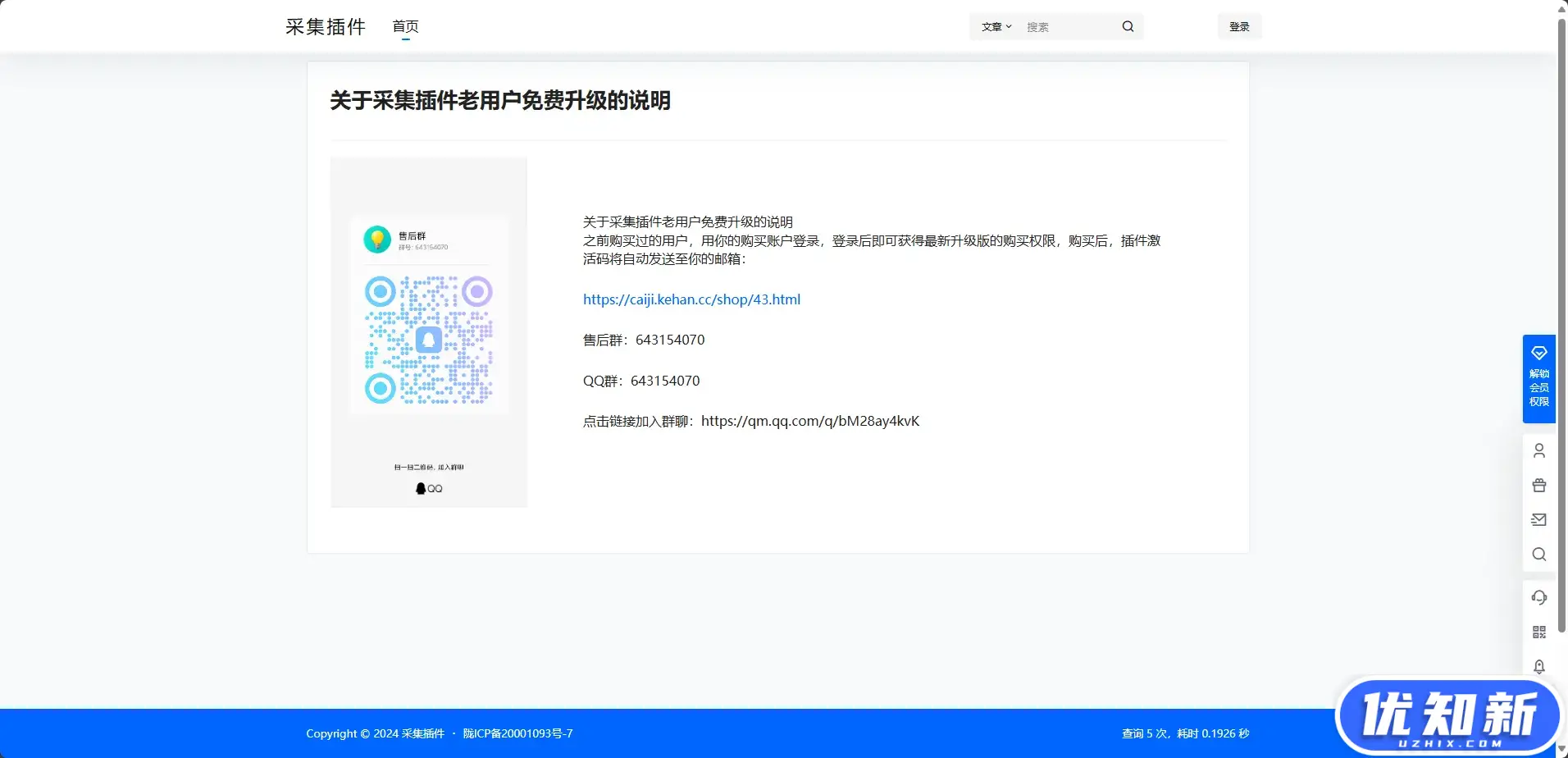This screenshot has width=1568, height=758.
Task: Click the sidebar search magnifier icon
Action: pos(1539,555)
